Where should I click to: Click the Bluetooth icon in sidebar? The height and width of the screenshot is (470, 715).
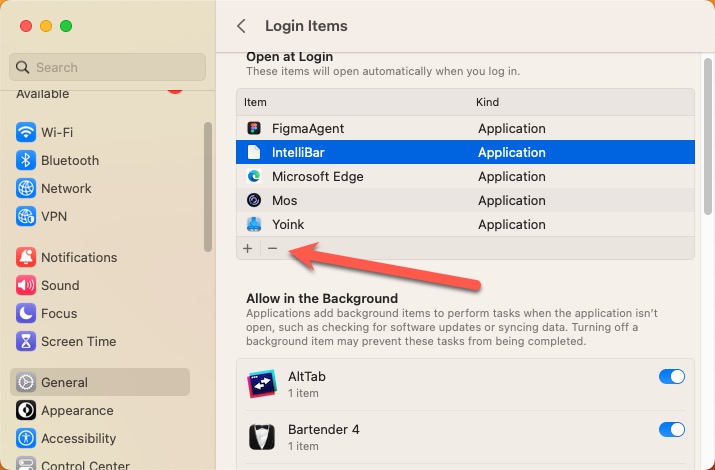pos(26,160)
